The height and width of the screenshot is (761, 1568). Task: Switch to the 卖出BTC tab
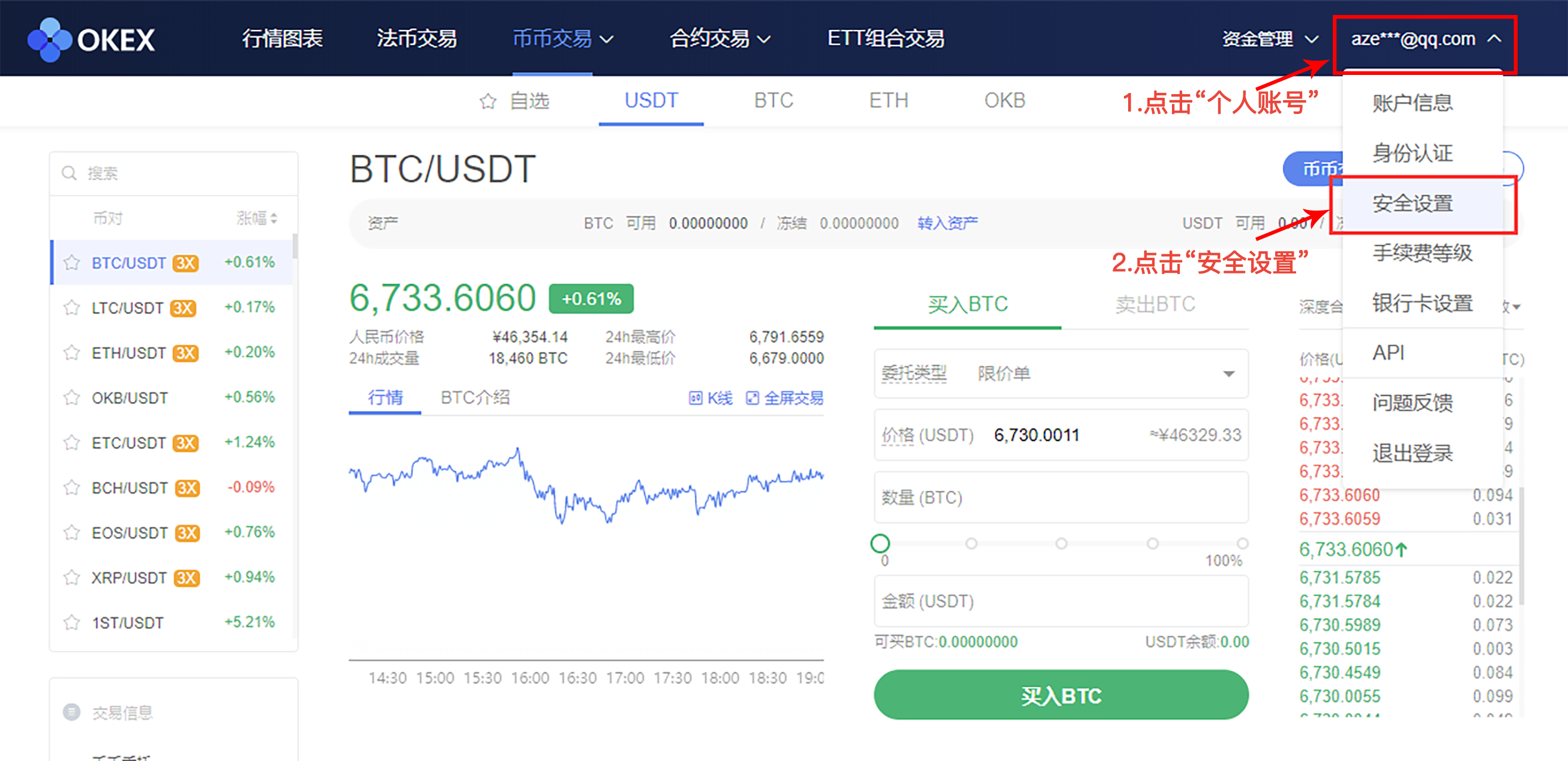tap(1155, 304)
